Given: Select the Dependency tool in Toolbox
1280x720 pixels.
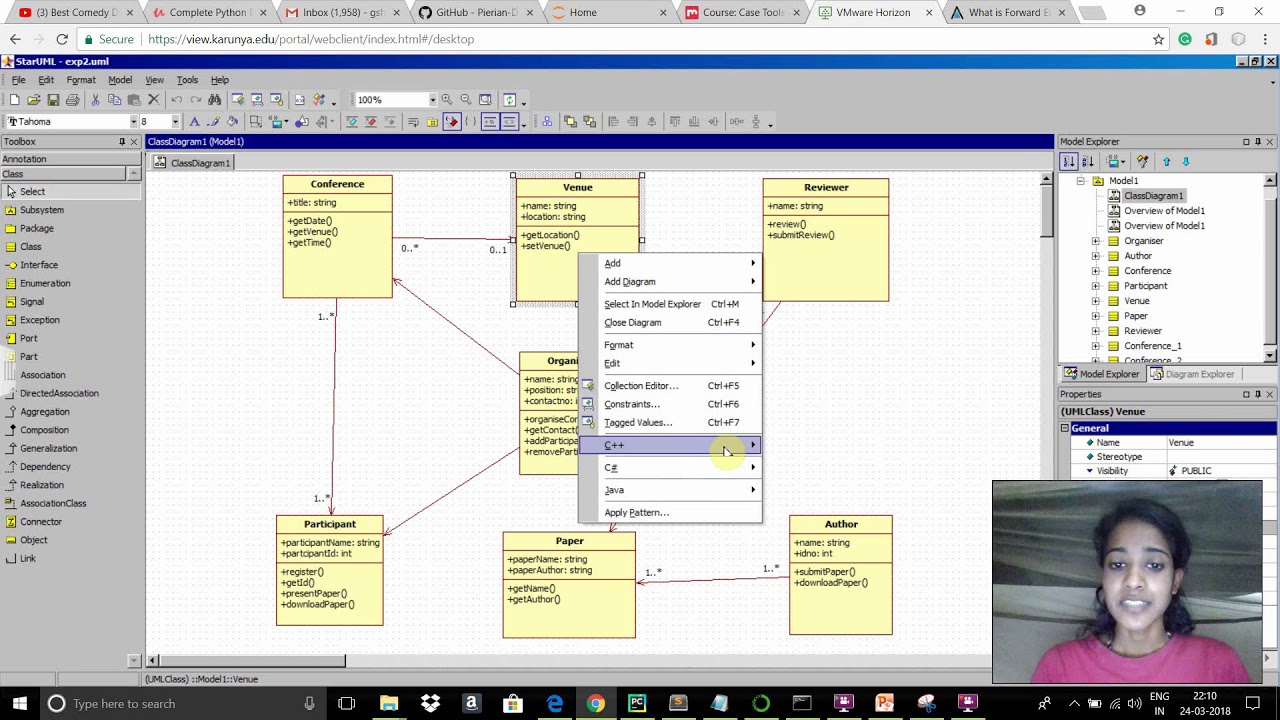Looking at the screenshot, I should pos(45,467).
